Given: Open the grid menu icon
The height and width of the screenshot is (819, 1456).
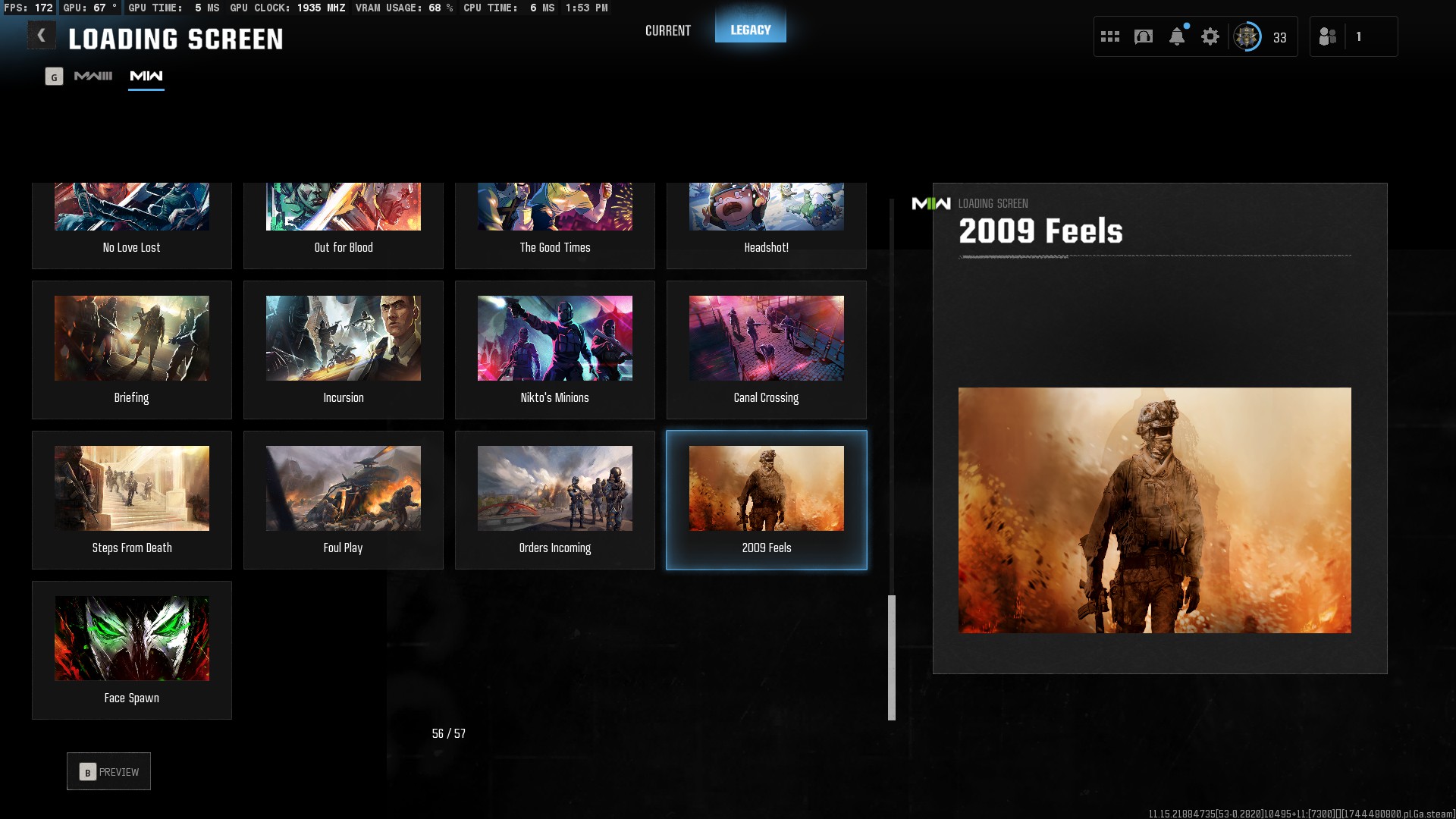Looking at the screenshot, I should point(1110,36).
